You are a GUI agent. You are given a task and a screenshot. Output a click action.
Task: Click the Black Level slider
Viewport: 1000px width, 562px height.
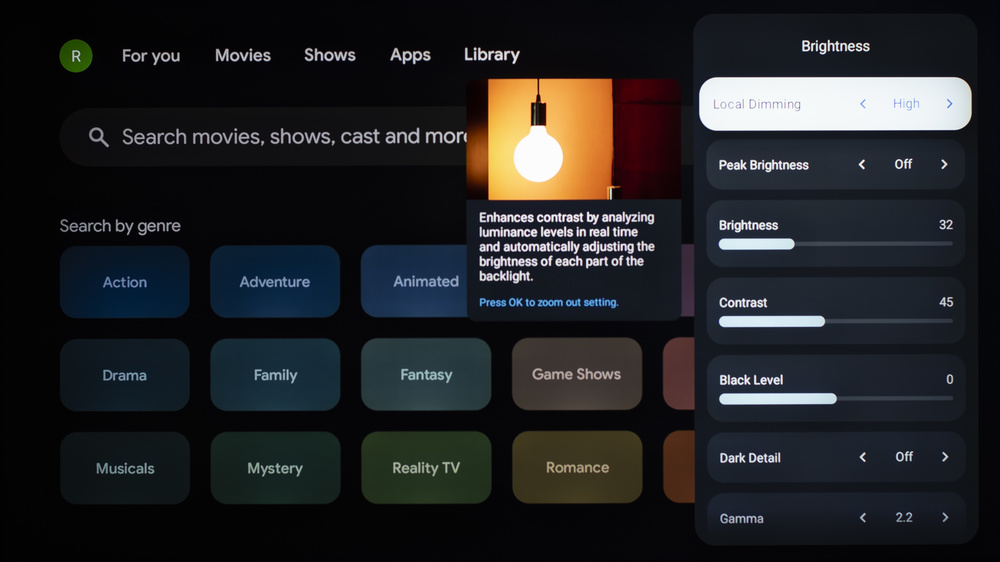tap(835, 399)
